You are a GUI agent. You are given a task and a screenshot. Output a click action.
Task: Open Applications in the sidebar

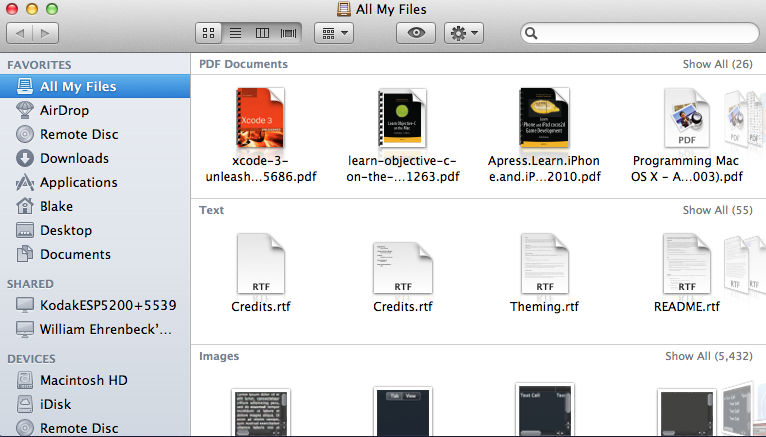[95, 182]
